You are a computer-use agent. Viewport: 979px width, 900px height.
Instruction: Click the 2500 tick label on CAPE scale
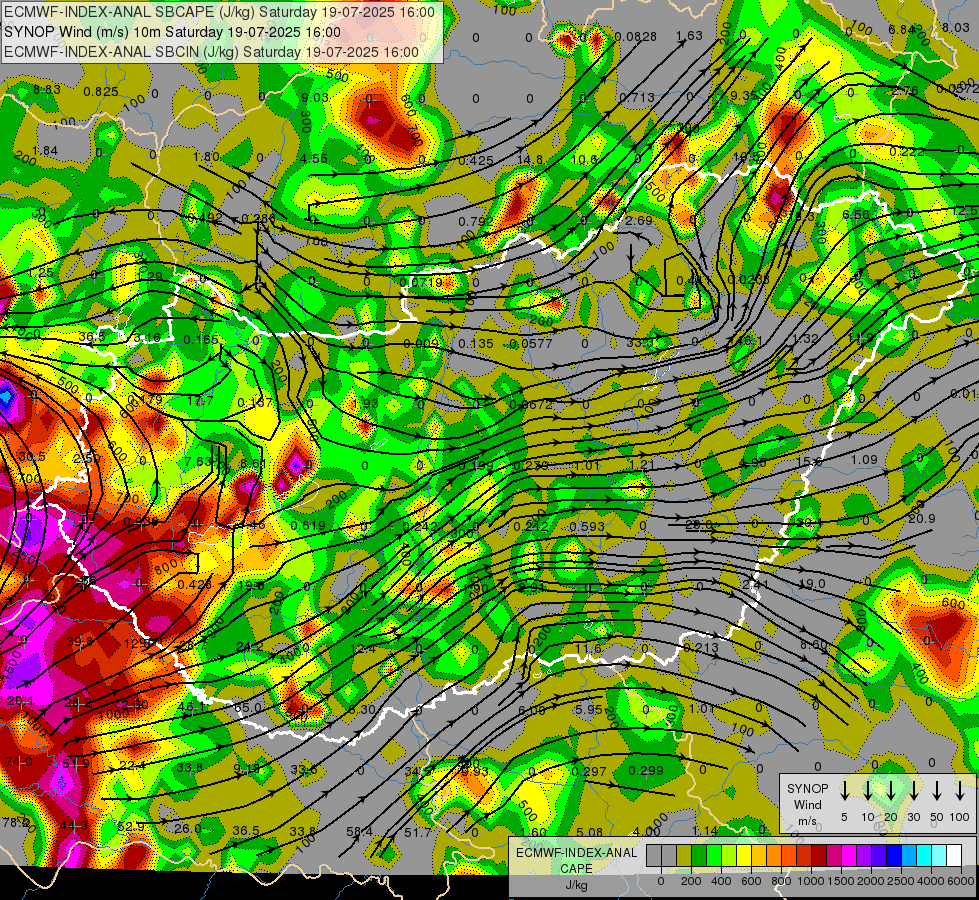tap(902, 881)
